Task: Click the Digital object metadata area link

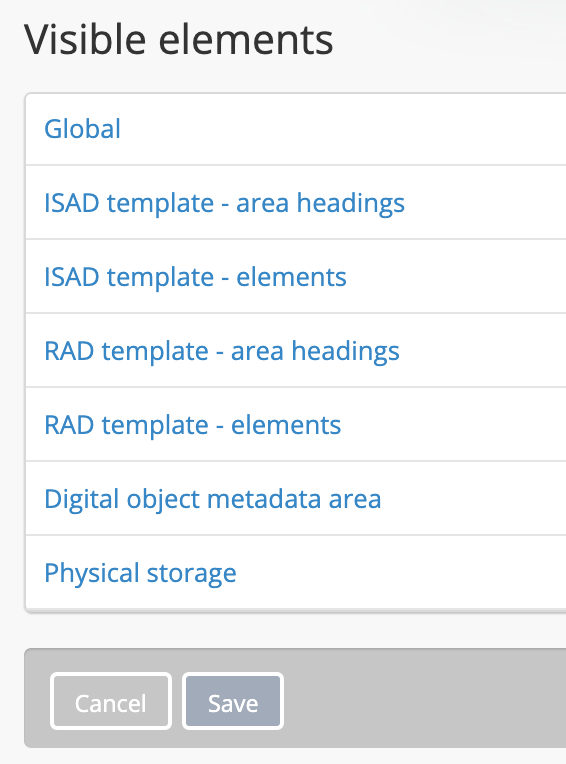Action: [x=212, y=499]
